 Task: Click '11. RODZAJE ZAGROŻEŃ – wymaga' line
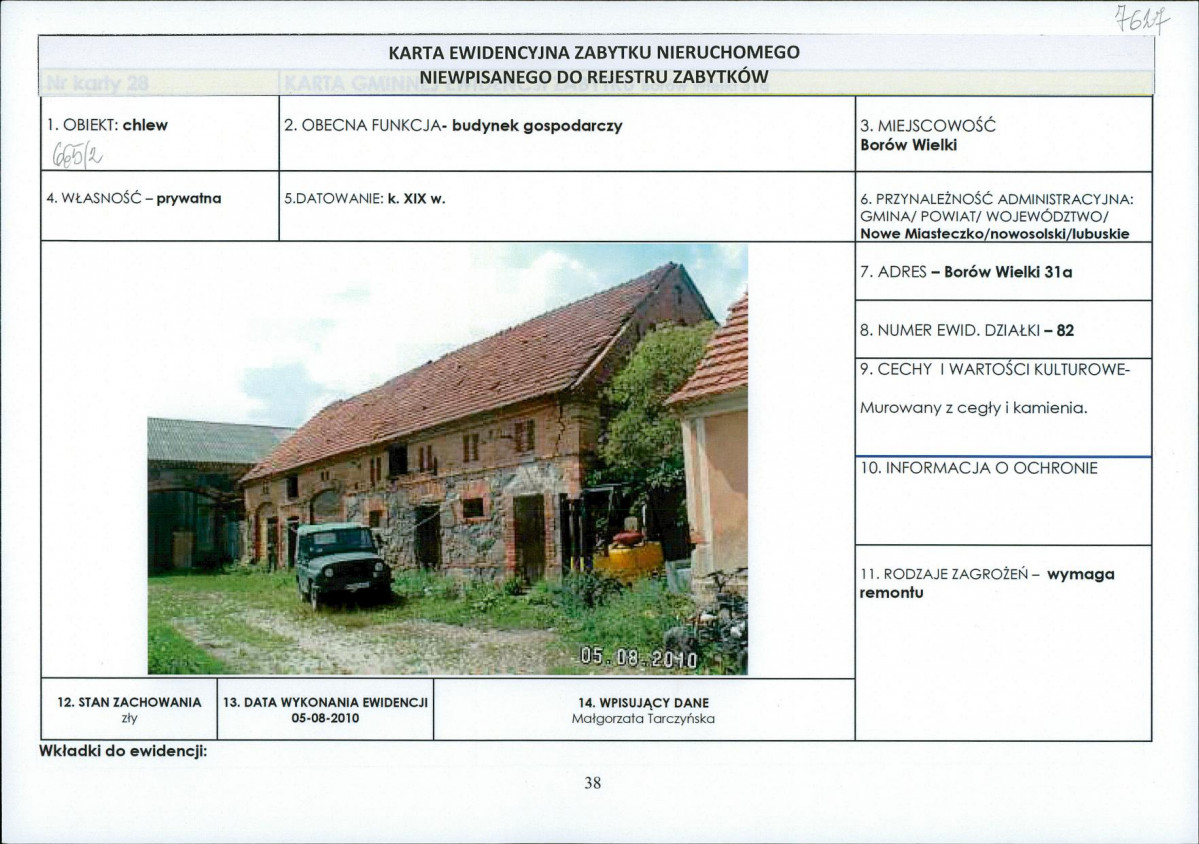tap(987, 574)
